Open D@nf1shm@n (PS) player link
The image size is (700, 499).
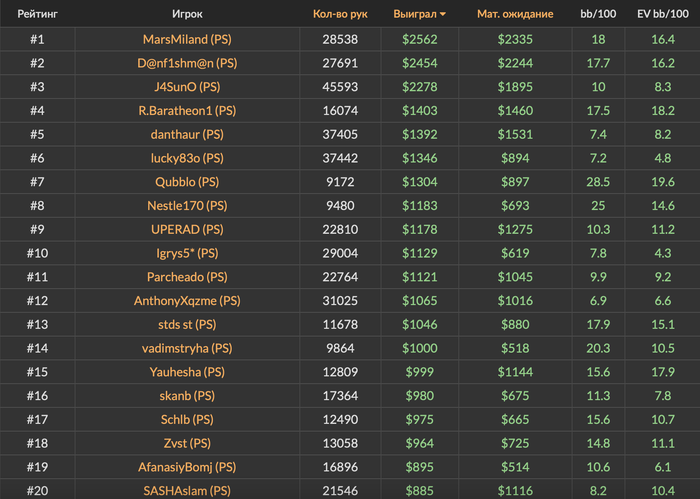pyautogui.click(x=187, y=63)
